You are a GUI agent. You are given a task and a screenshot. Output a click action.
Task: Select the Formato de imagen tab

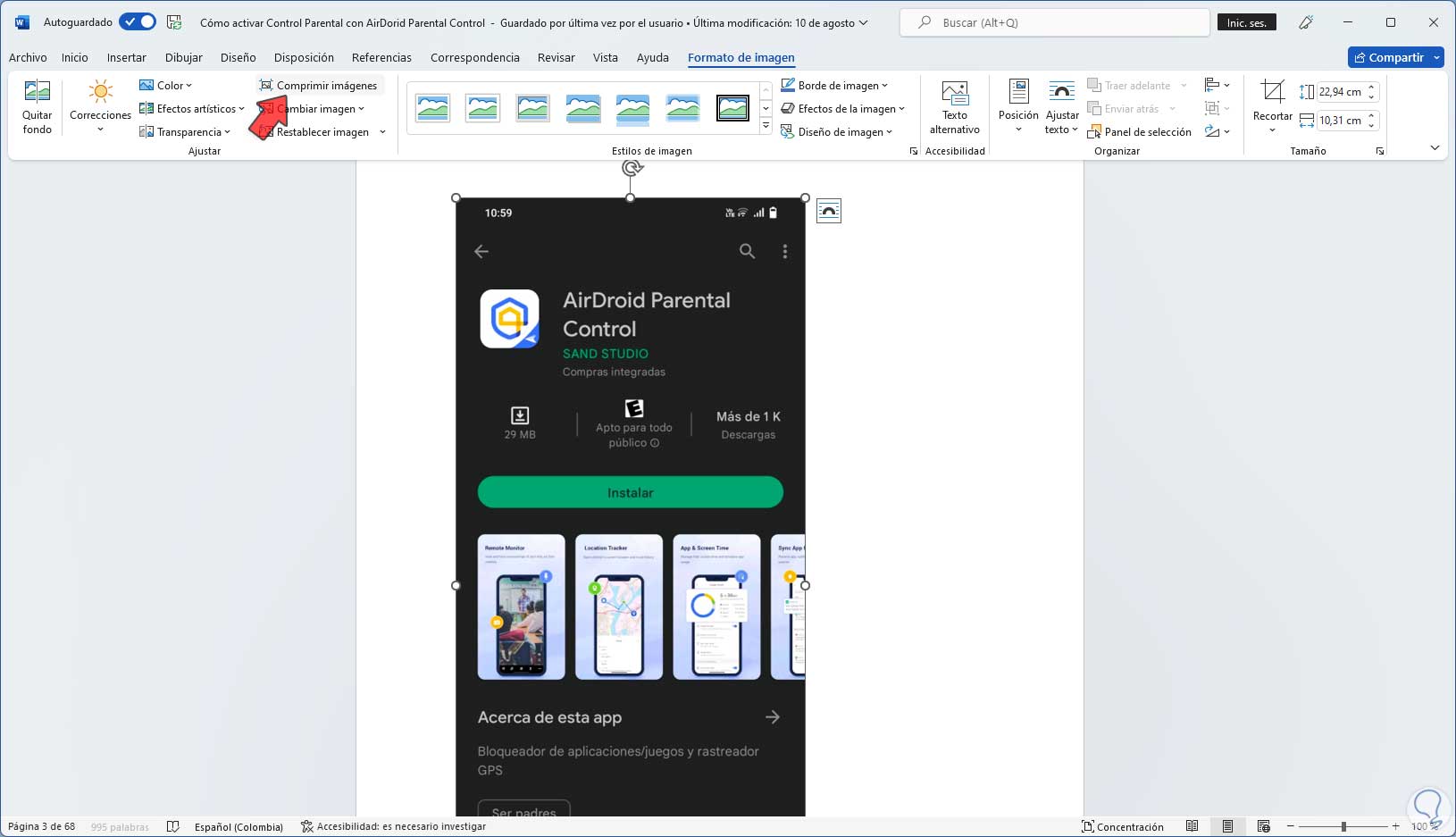click(741, 58)
